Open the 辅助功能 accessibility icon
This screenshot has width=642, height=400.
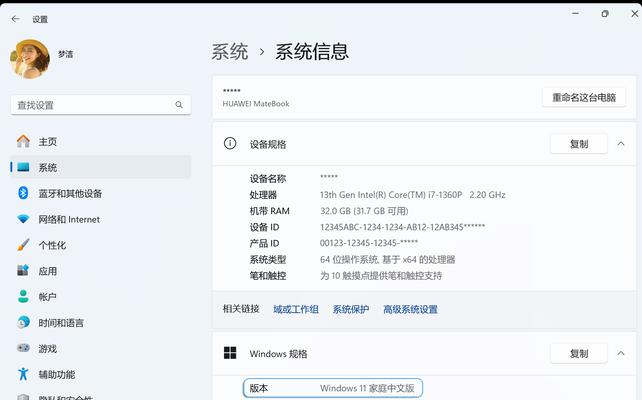pos(23,374)
